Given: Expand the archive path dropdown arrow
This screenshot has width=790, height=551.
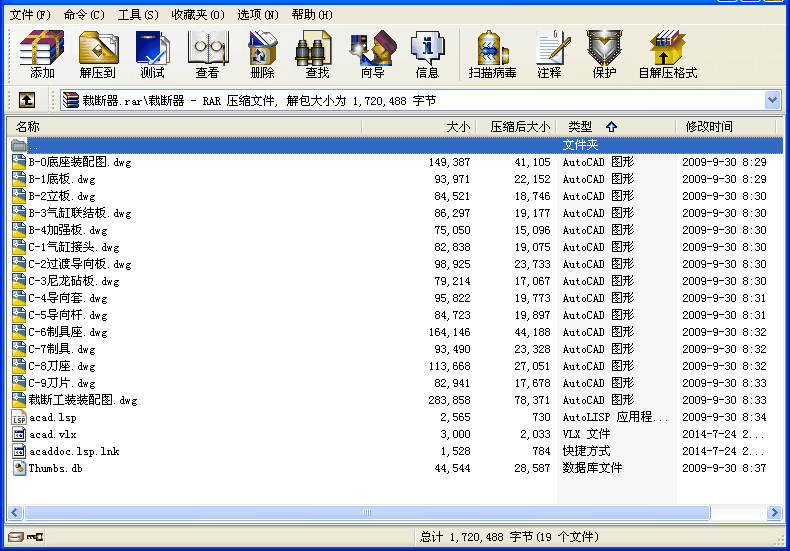Looking at the screenshot, I should (772, 100).
